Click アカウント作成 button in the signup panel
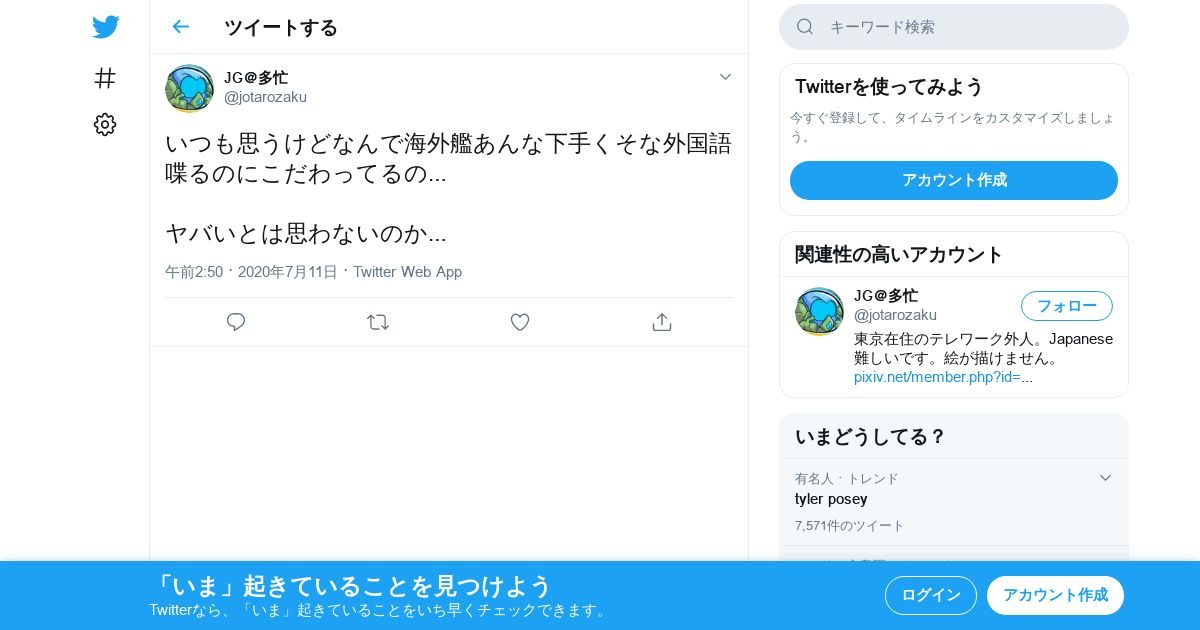 954,180
